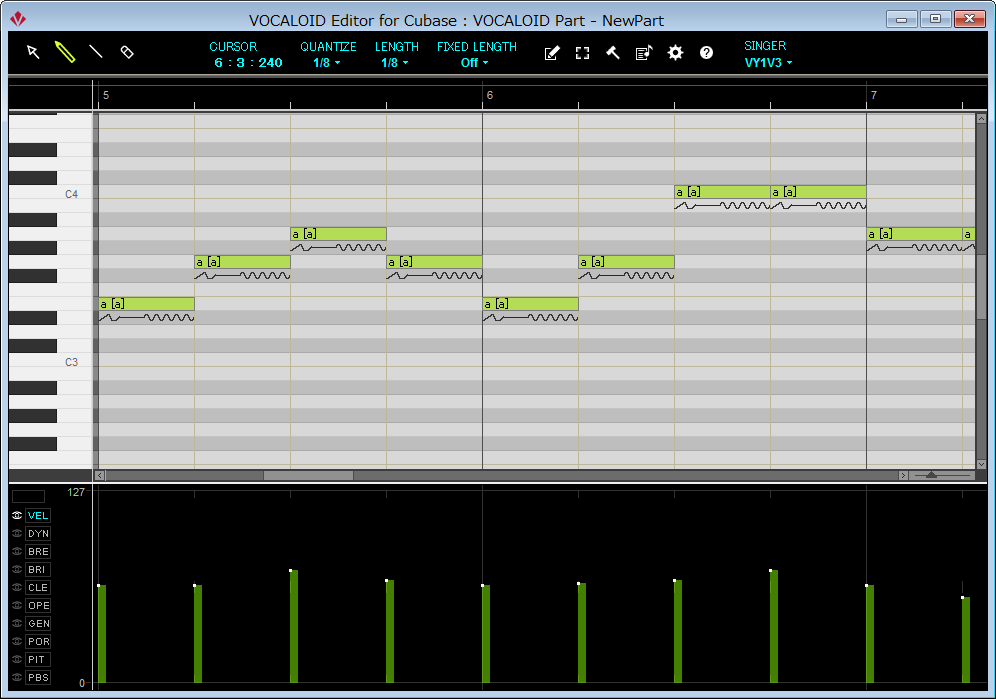Toggle the eye icon beside DYN
Viewport: 996px width, 699px height.
click(17, 533)
